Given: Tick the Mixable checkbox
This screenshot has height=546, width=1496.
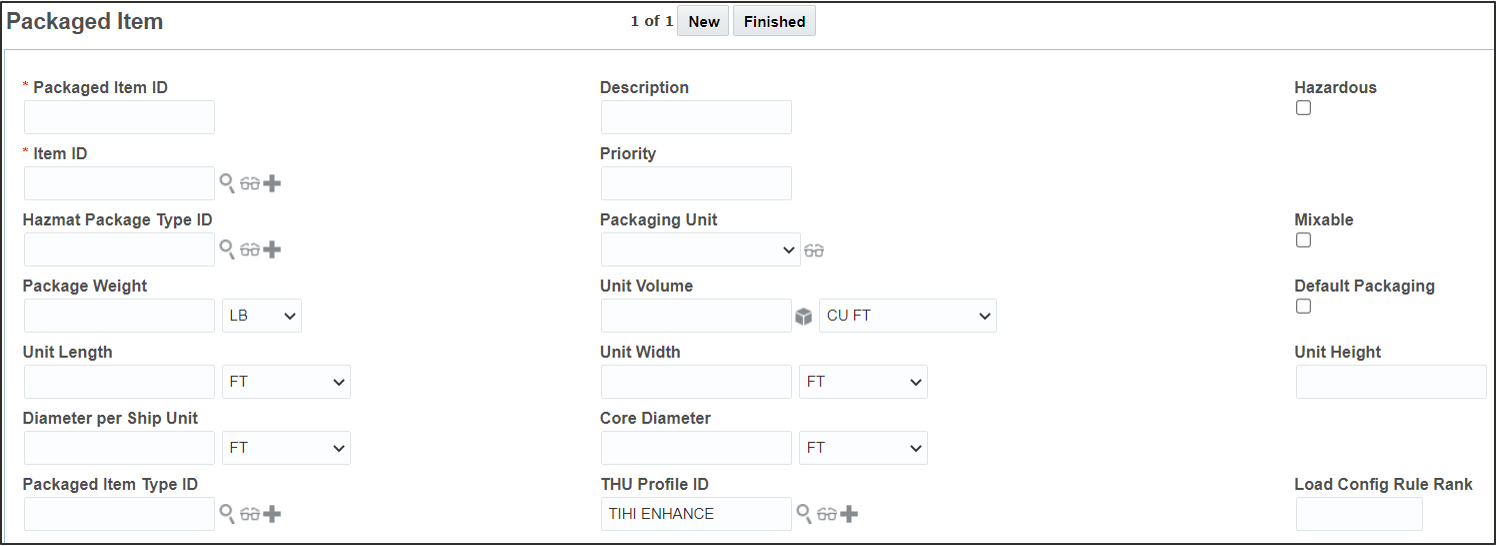Looking at the screenshot, I should (1303, 240).
